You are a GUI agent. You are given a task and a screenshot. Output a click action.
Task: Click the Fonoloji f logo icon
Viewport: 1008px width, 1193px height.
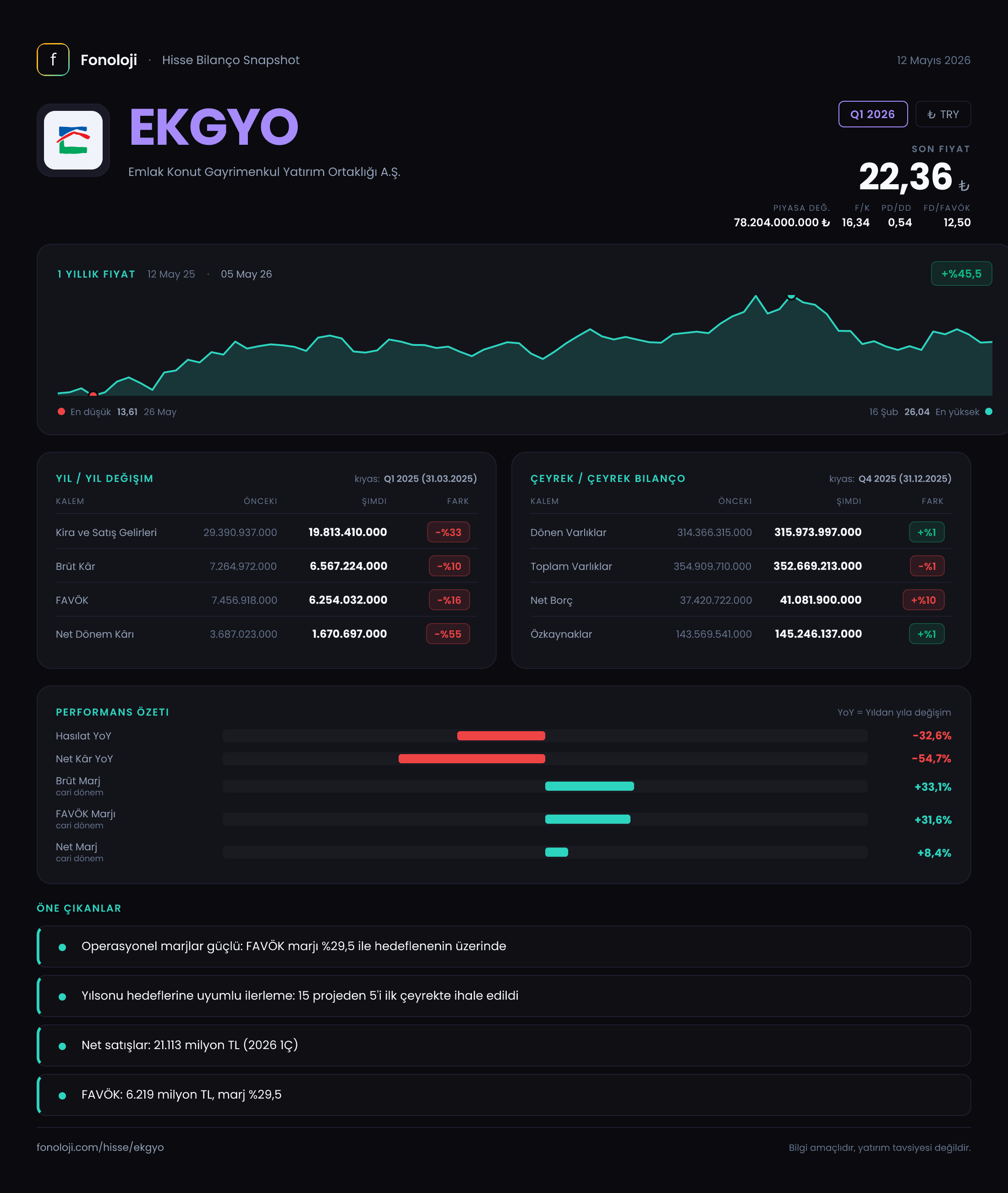pyautogui.click(x=53, y=60)
